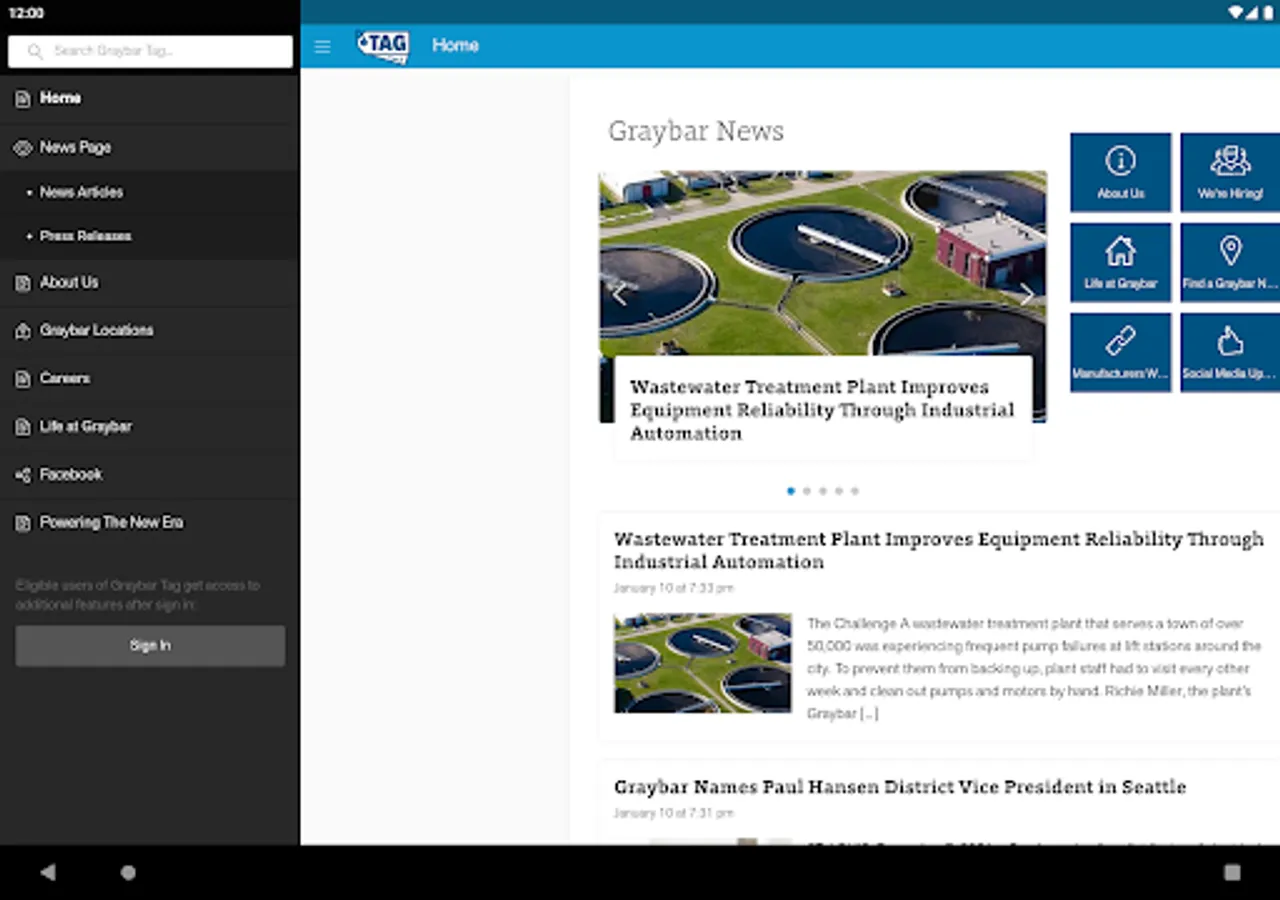Click the document icon beside Careers
Image resolution: width=1280 pixels, height=900 pixels.
[x=23, y=379]
